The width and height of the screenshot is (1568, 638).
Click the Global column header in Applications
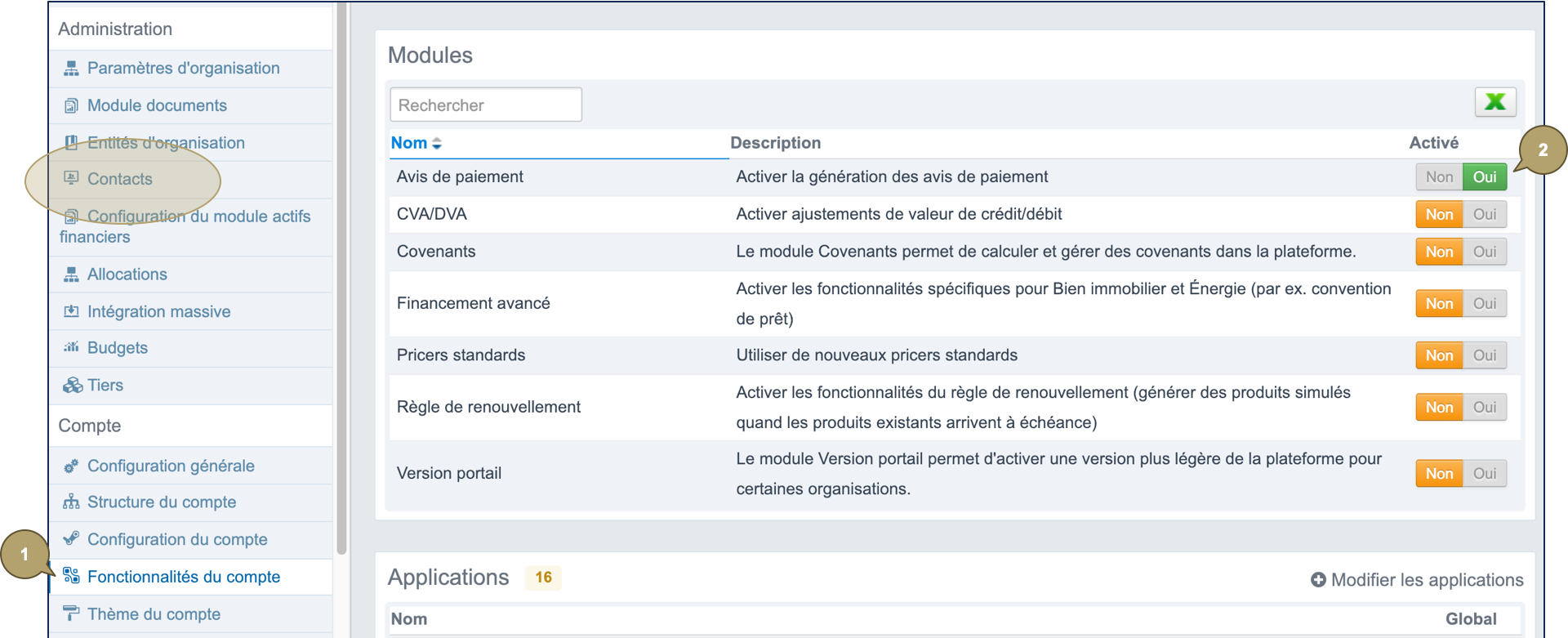pyautogui.click(x=1471, y=619)
